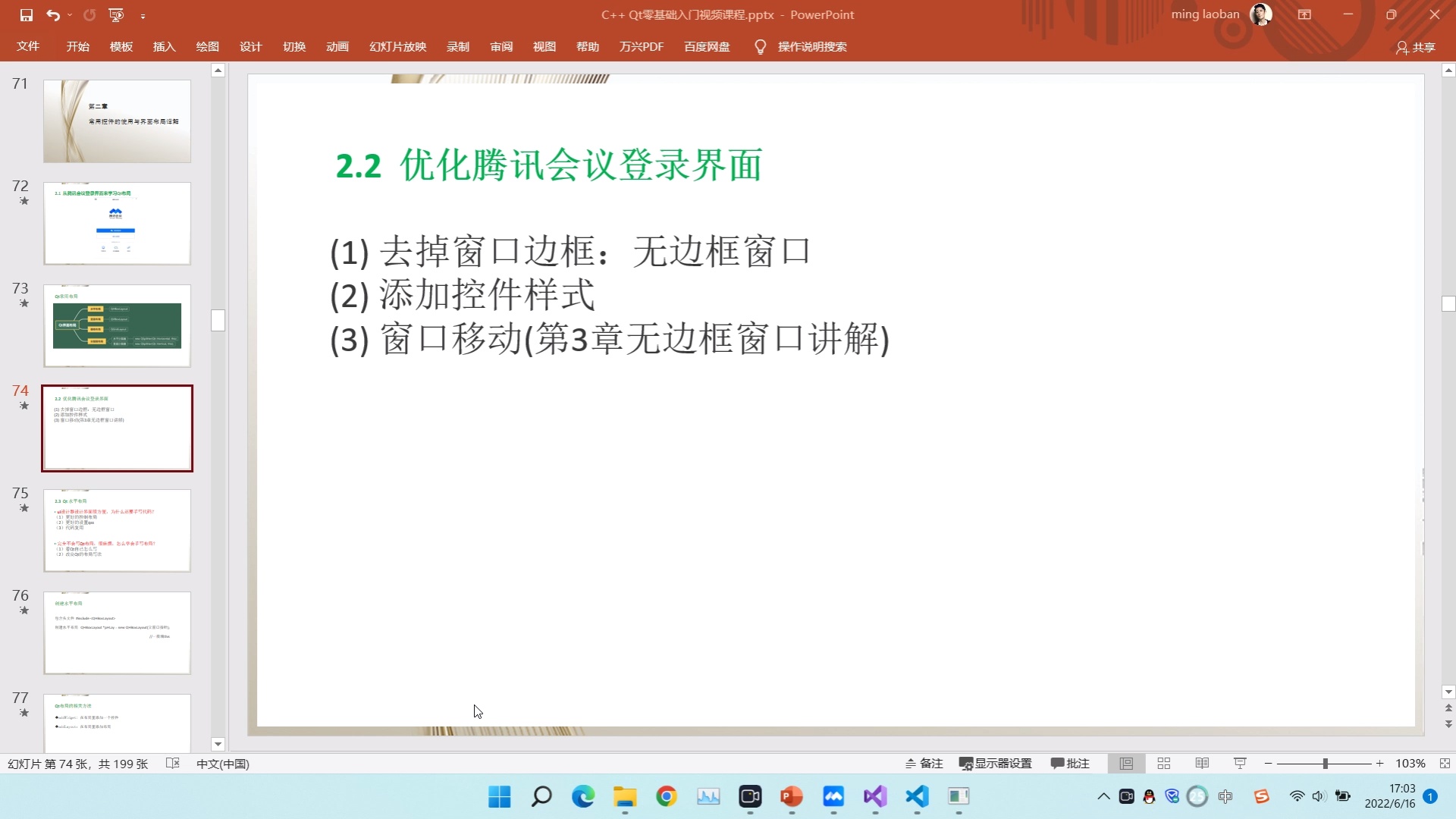Open the 备注 notes pane

tap(924, 764)
